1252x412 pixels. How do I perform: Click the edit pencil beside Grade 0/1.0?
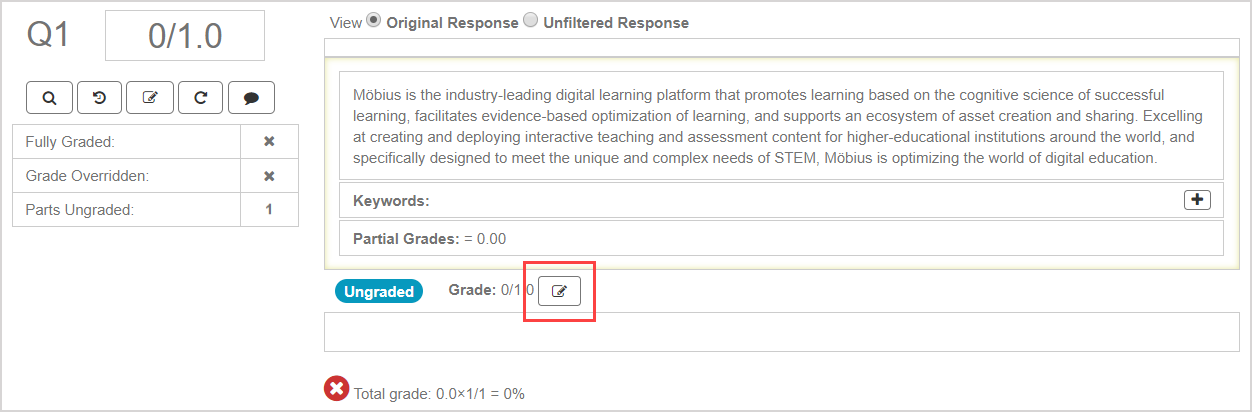(x=559, y=291)
